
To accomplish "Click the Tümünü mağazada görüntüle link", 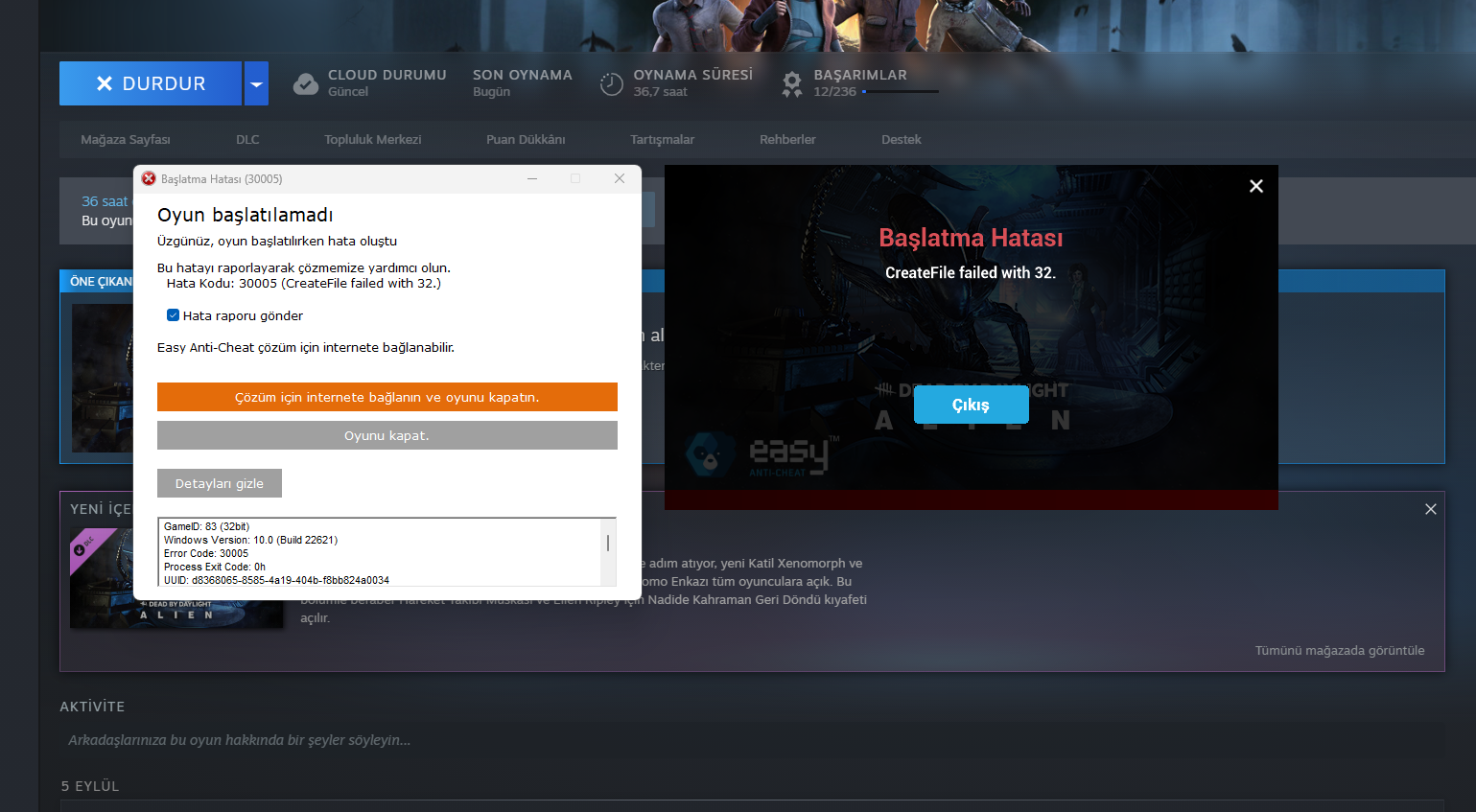I will click(1340, 651).
